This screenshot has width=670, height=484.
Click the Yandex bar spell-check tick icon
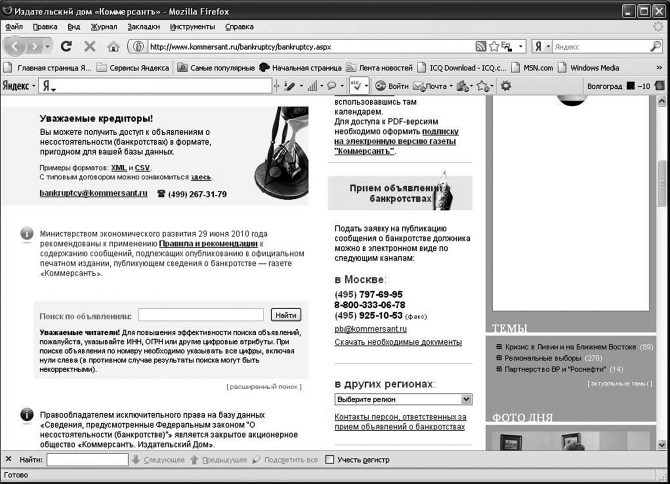click(x=356, y=86)
